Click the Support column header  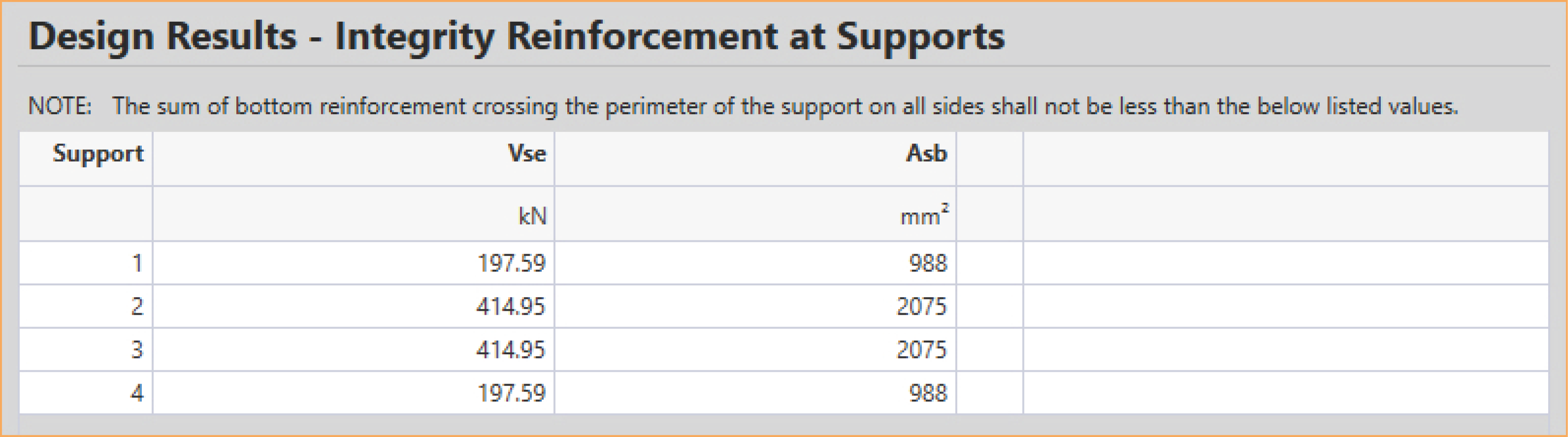tap(86, 158)
